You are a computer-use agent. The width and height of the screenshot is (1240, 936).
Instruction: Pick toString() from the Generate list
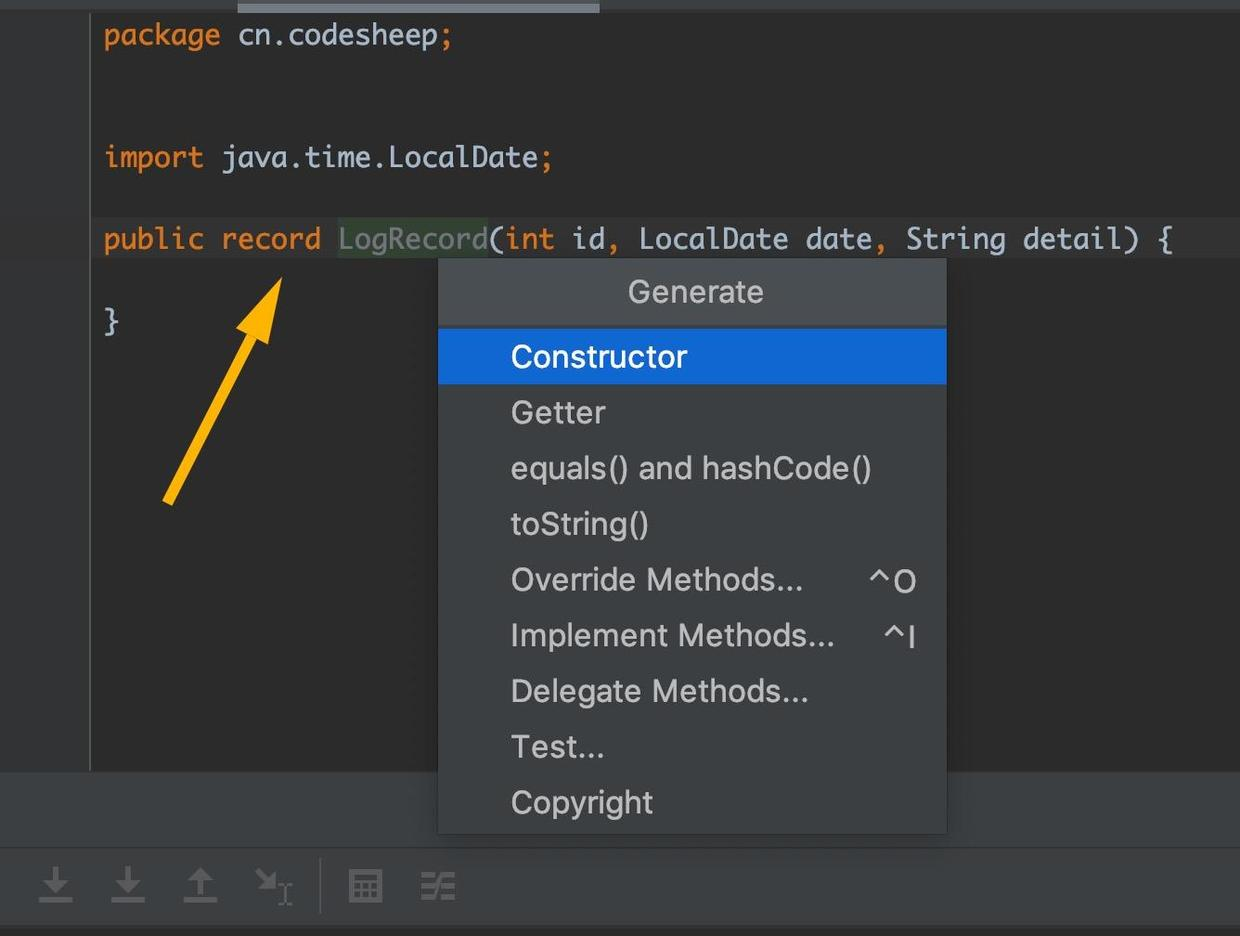pyautogui.click(x=579, y=524)
